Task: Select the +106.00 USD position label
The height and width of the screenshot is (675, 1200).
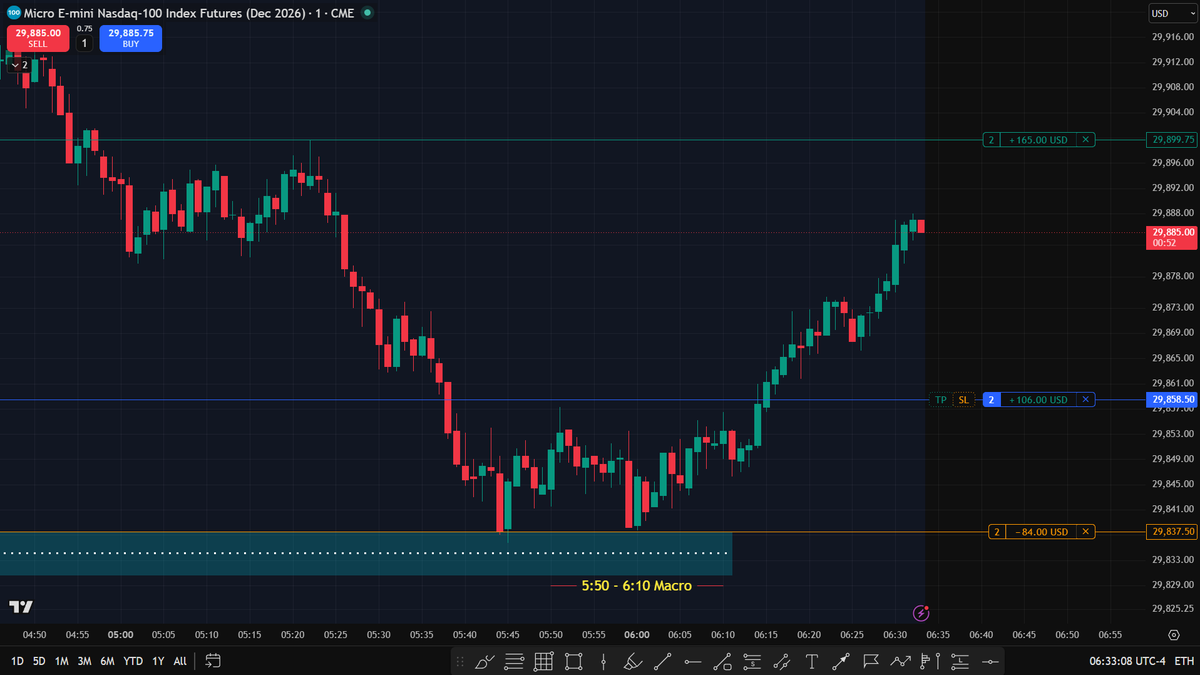Action: point(1039,400)
